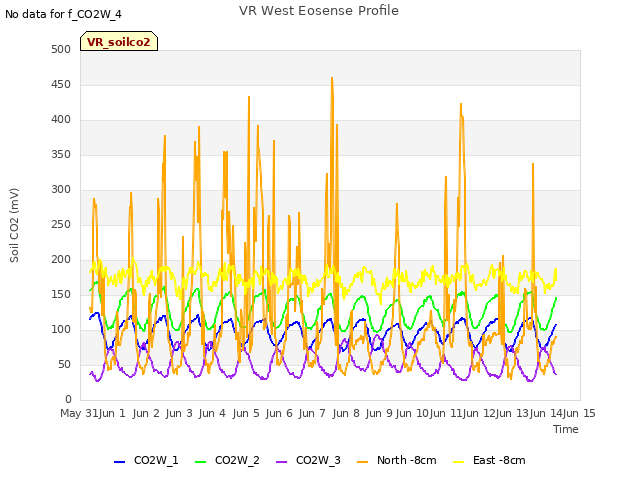Click the Jun 15 x-axis label
This screenshot has width=640, height=480.
pos(579,413)
